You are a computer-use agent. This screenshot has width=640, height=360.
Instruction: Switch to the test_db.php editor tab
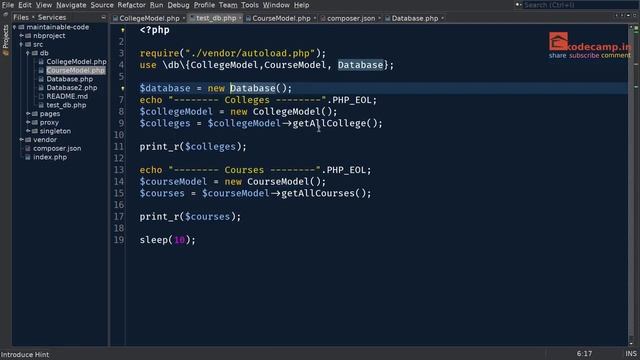[x=216, y=18]
